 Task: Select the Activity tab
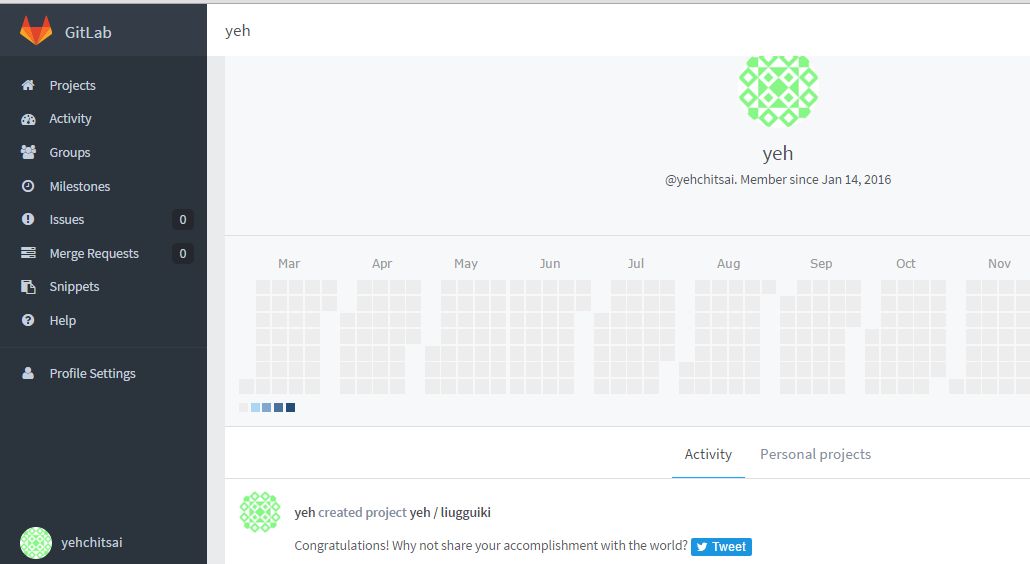(708, 454)
